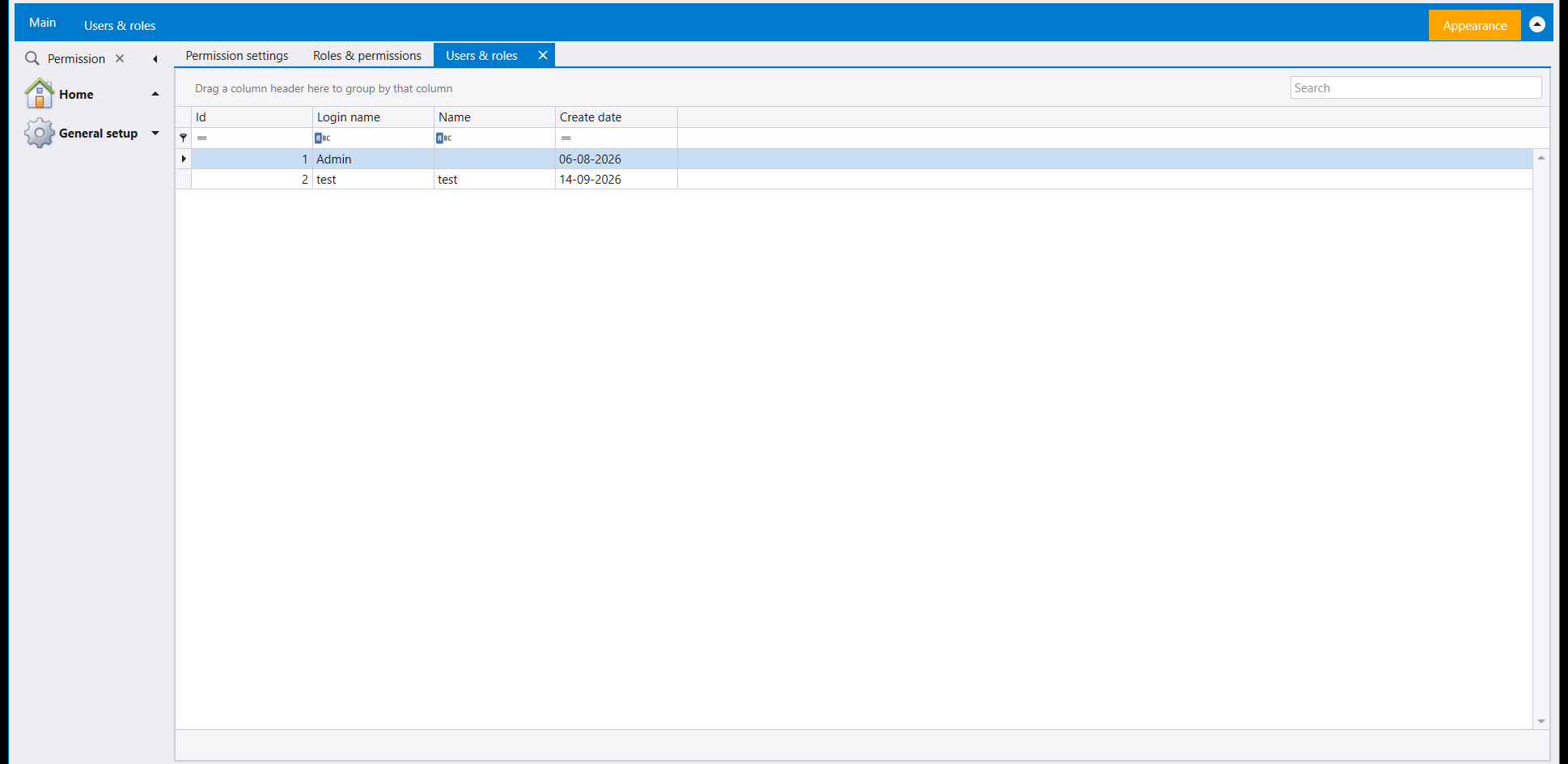Expand the General setup dropdown arrow
Screen dimensions: 1568x764
(155, 133)
